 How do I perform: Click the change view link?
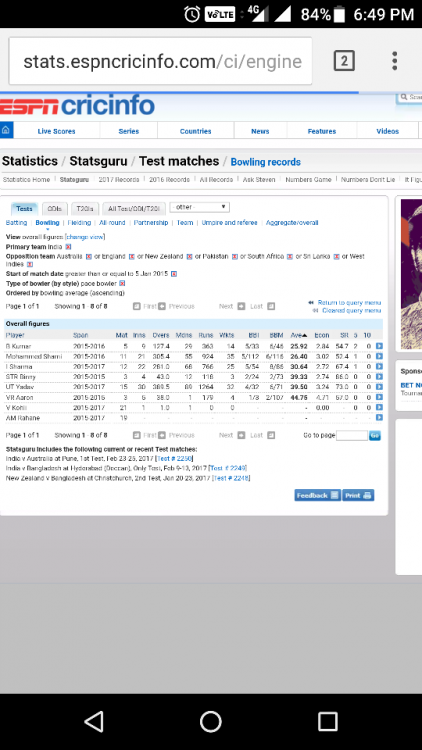(x=85, y=237)
